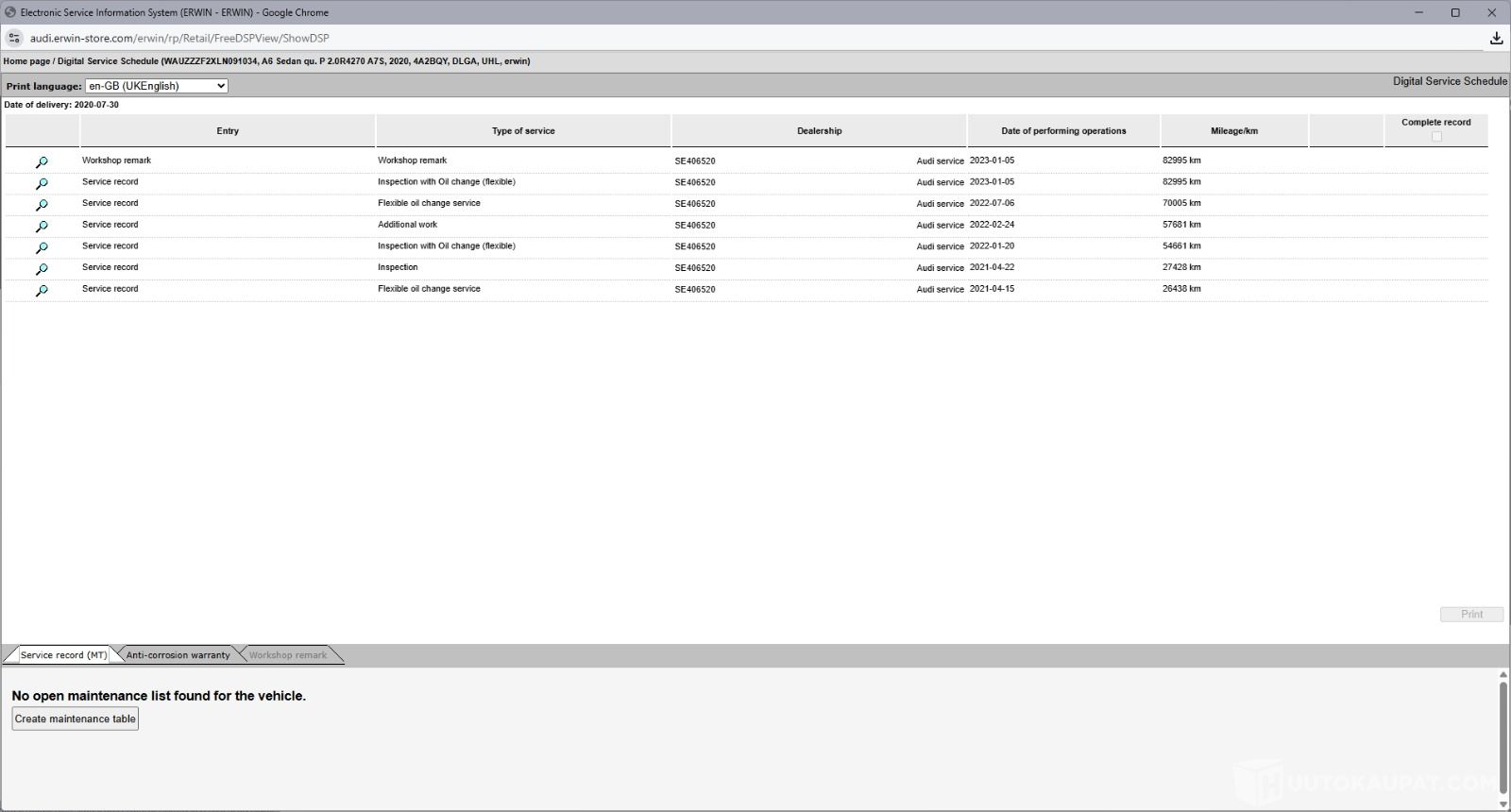
Task: Click the Chrome download icon
Action: click(1496, 39)
